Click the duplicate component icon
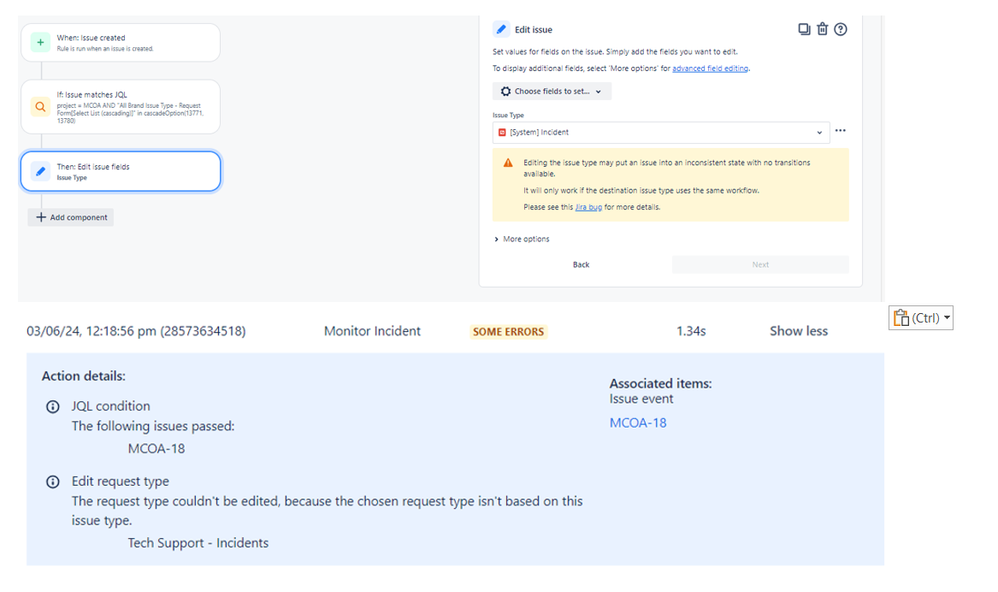The height and width of the screenshot is (592, 998). [804, 29]
